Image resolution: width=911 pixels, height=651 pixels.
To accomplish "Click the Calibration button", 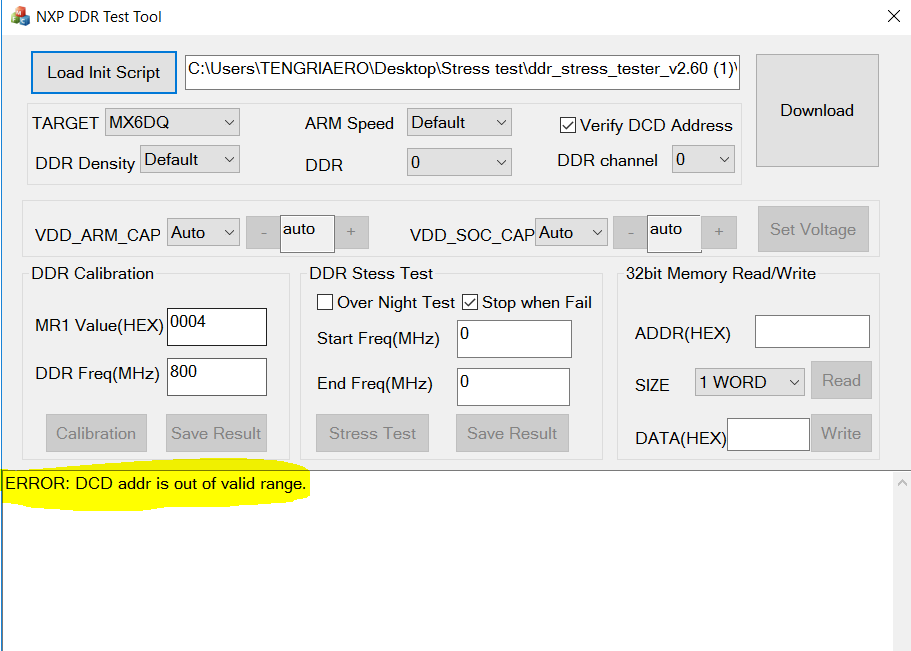I will pos(96,433).
